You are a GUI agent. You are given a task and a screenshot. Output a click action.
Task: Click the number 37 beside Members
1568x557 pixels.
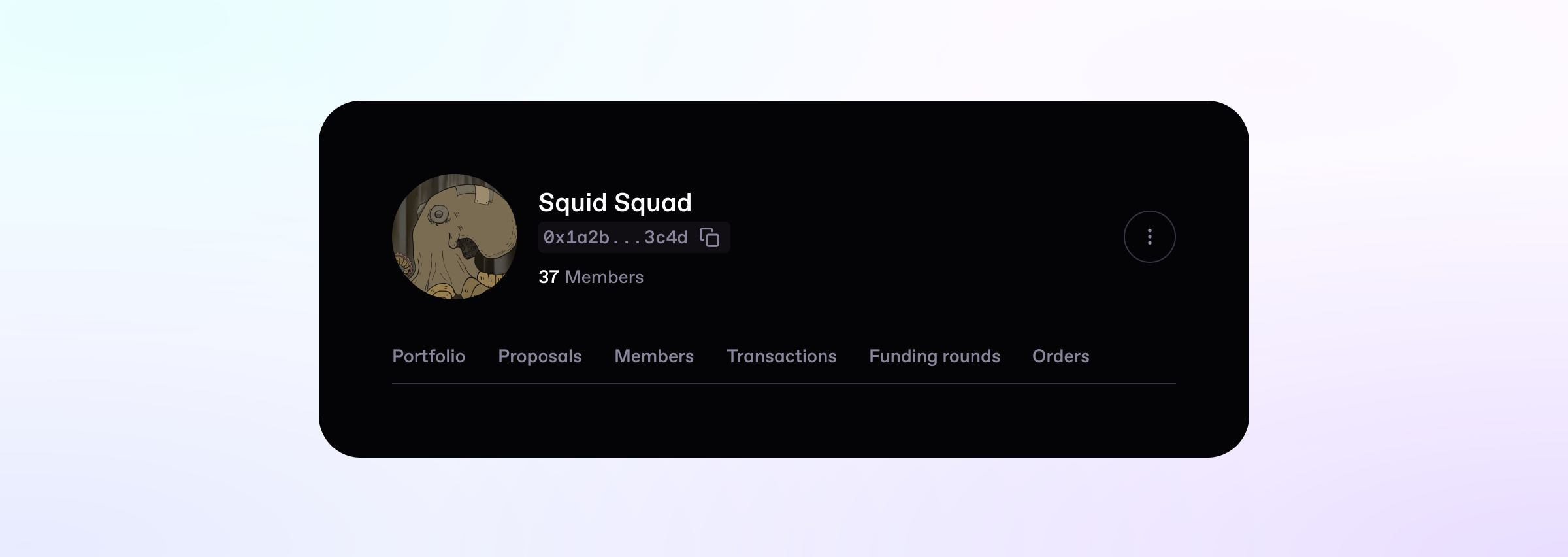(548, 277)
